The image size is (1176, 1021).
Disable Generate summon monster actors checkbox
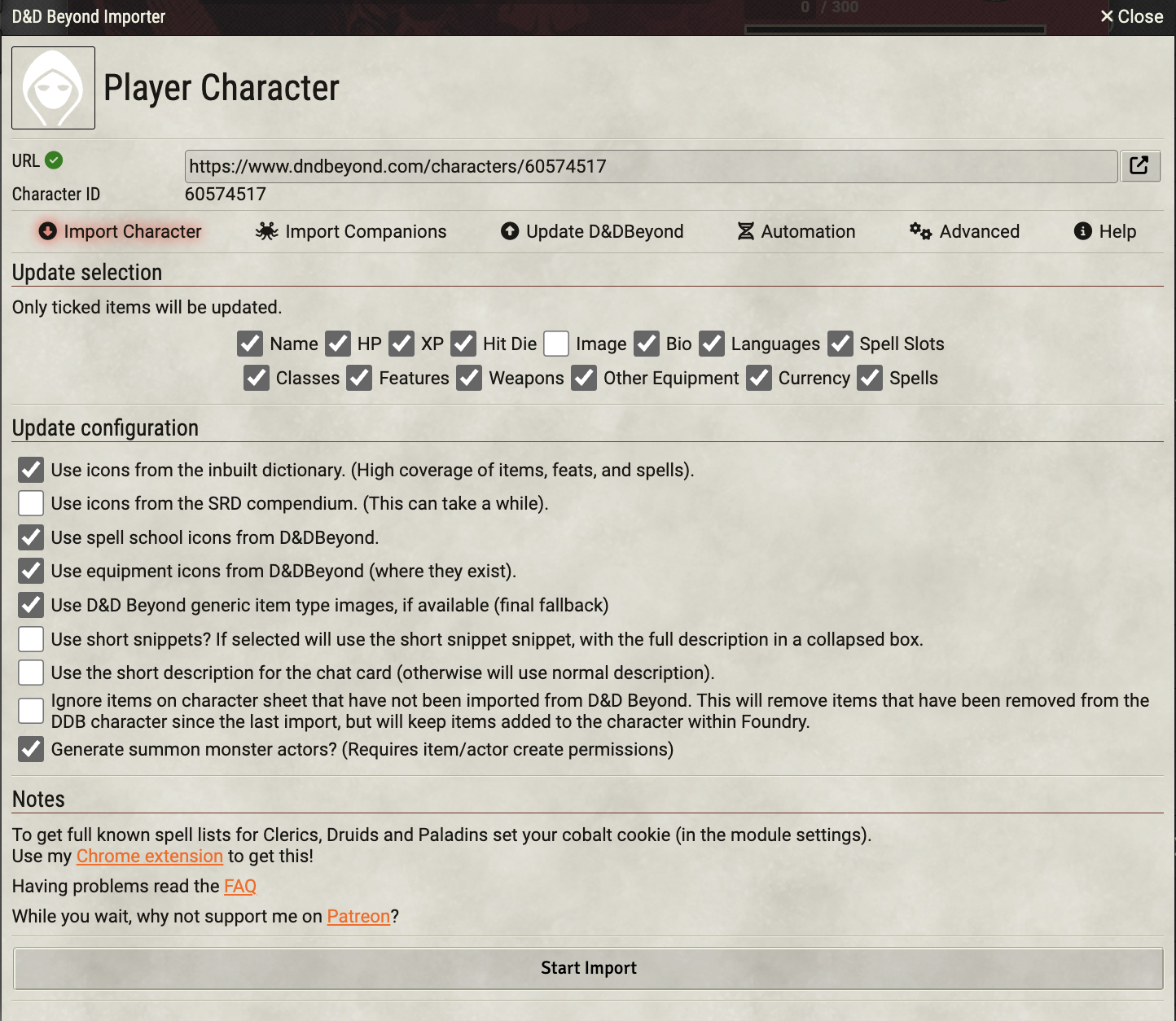point(31,749)
